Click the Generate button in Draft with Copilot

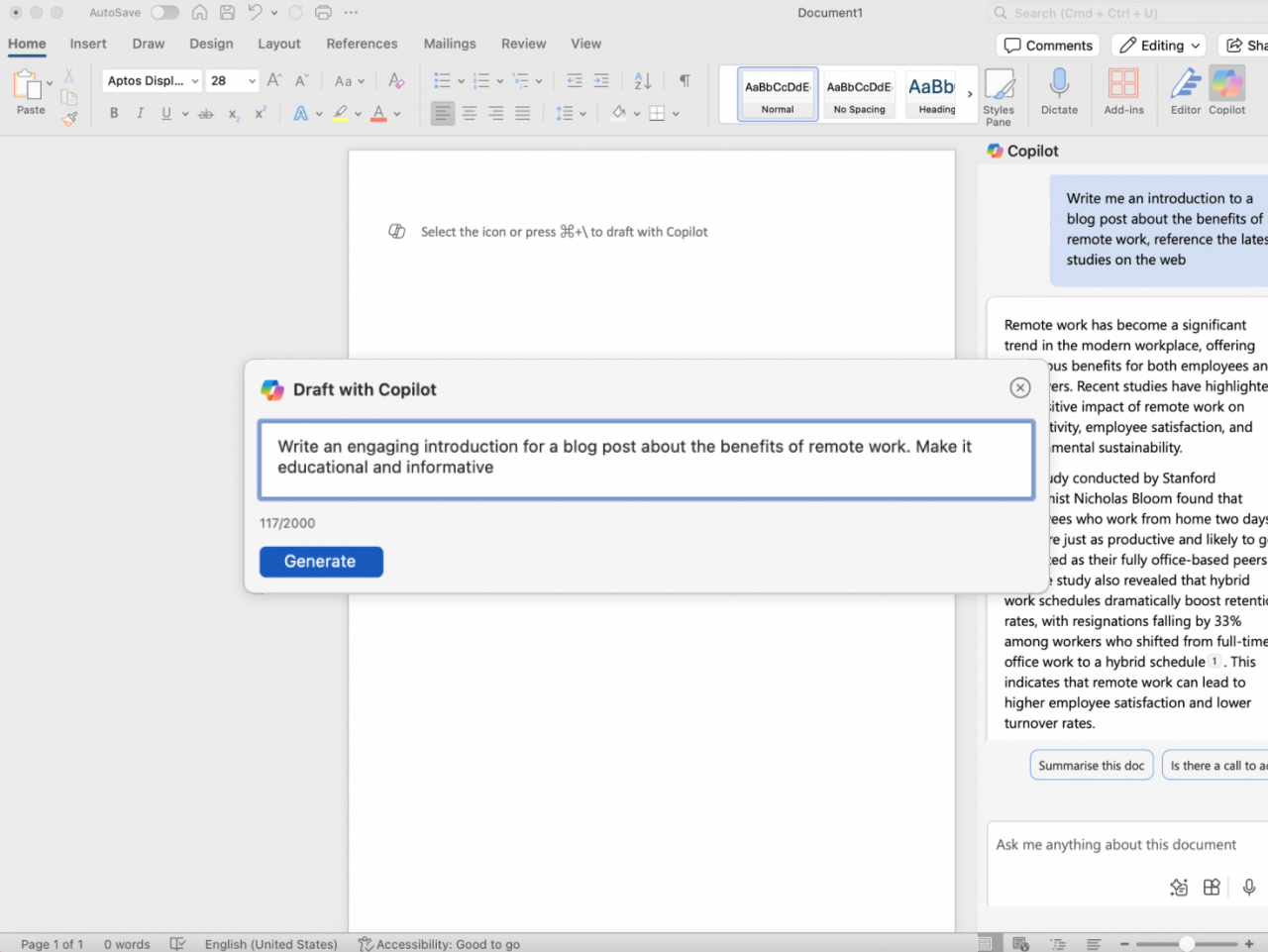[321, 562]
